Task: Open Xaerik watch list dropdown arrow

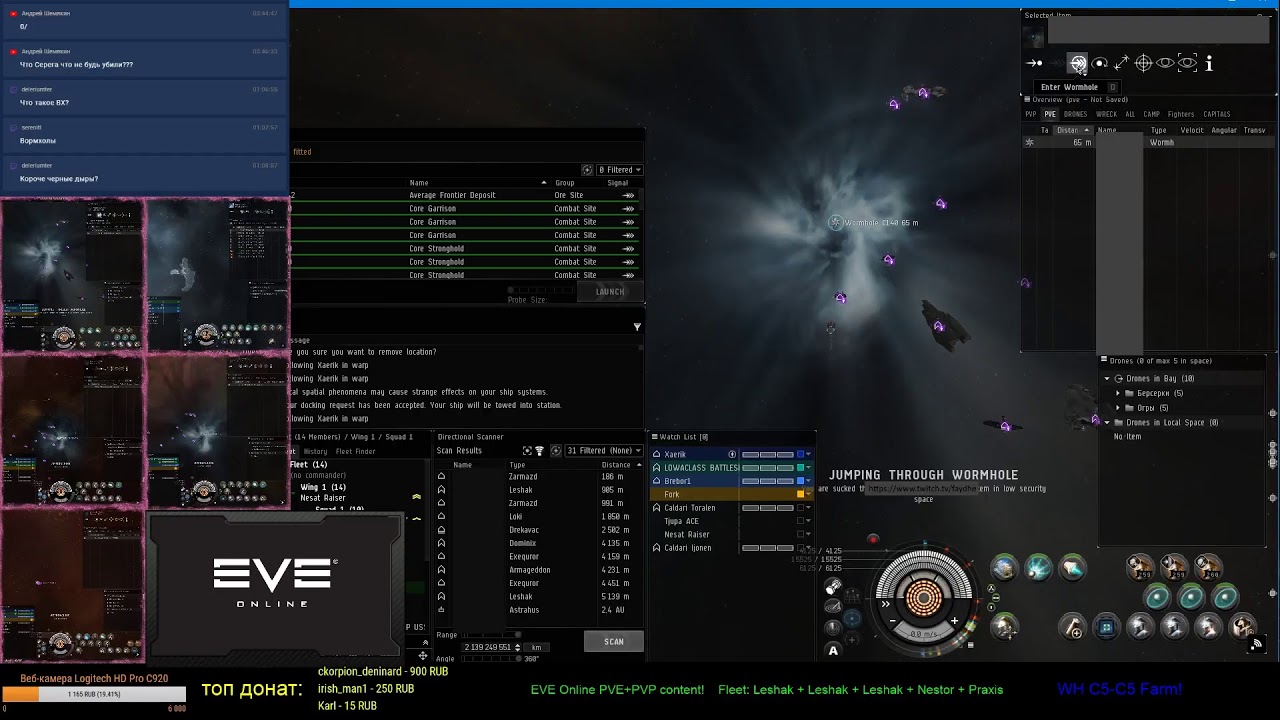Action: coord(809,454)
